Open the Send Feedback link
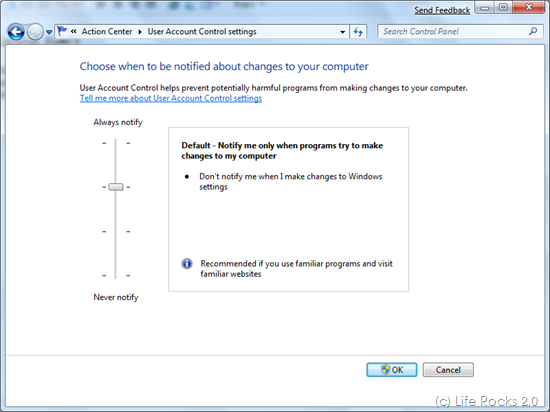Image resolution: width=550 pixels, height=412 pixels. [x=442, y=10]
